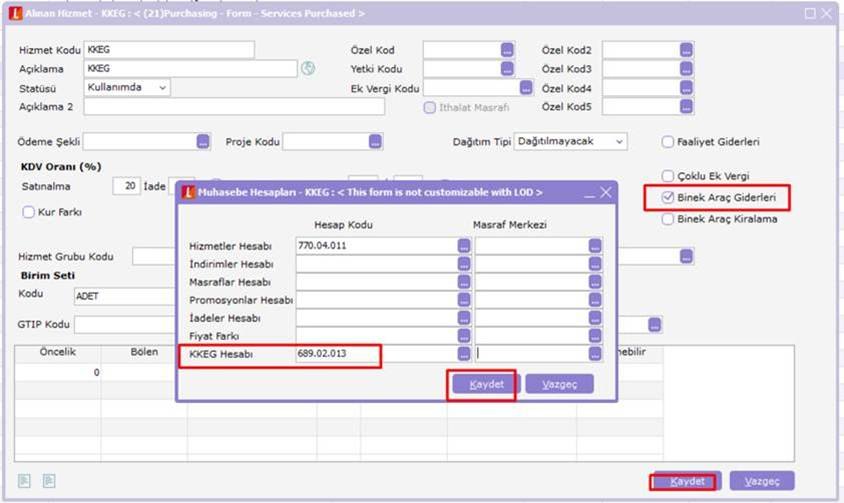Viewport: 844px width, 503px height.
Task: Browse account code for Hizmetler Hesabı
Action: click(x=464, y=246)
